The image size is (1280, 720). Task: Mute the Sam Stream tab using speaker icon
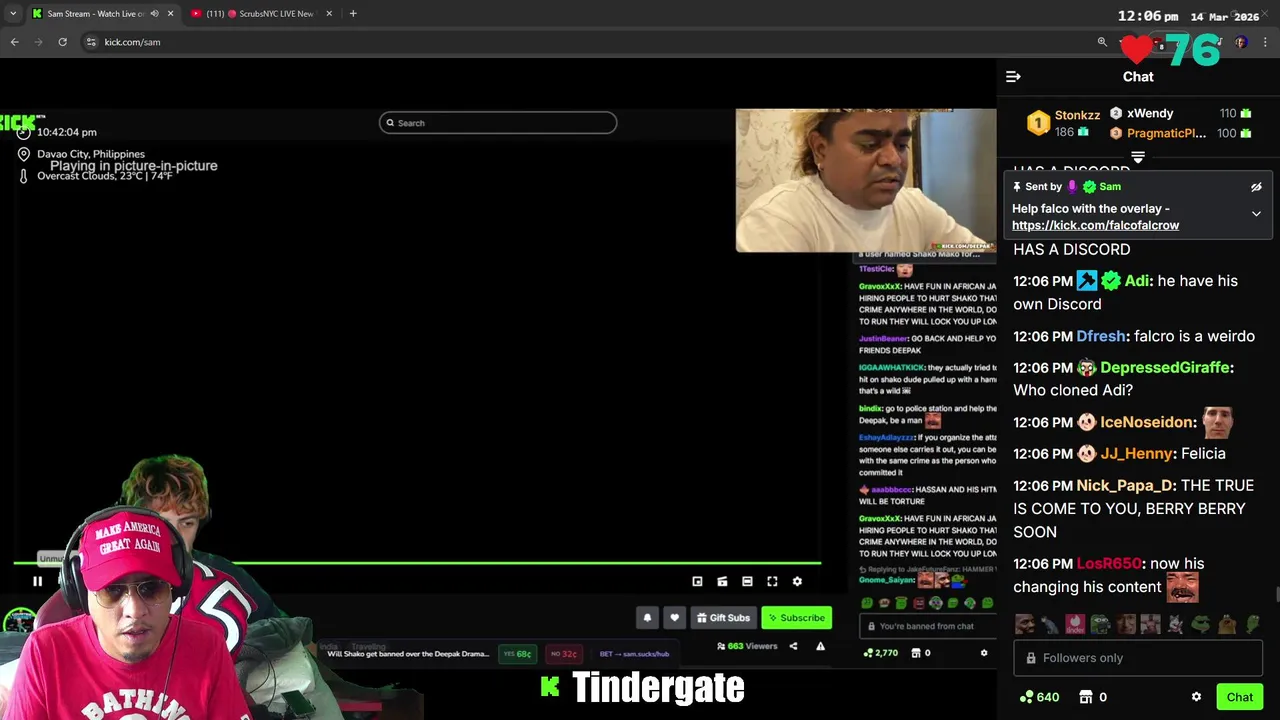pos(154,14)
